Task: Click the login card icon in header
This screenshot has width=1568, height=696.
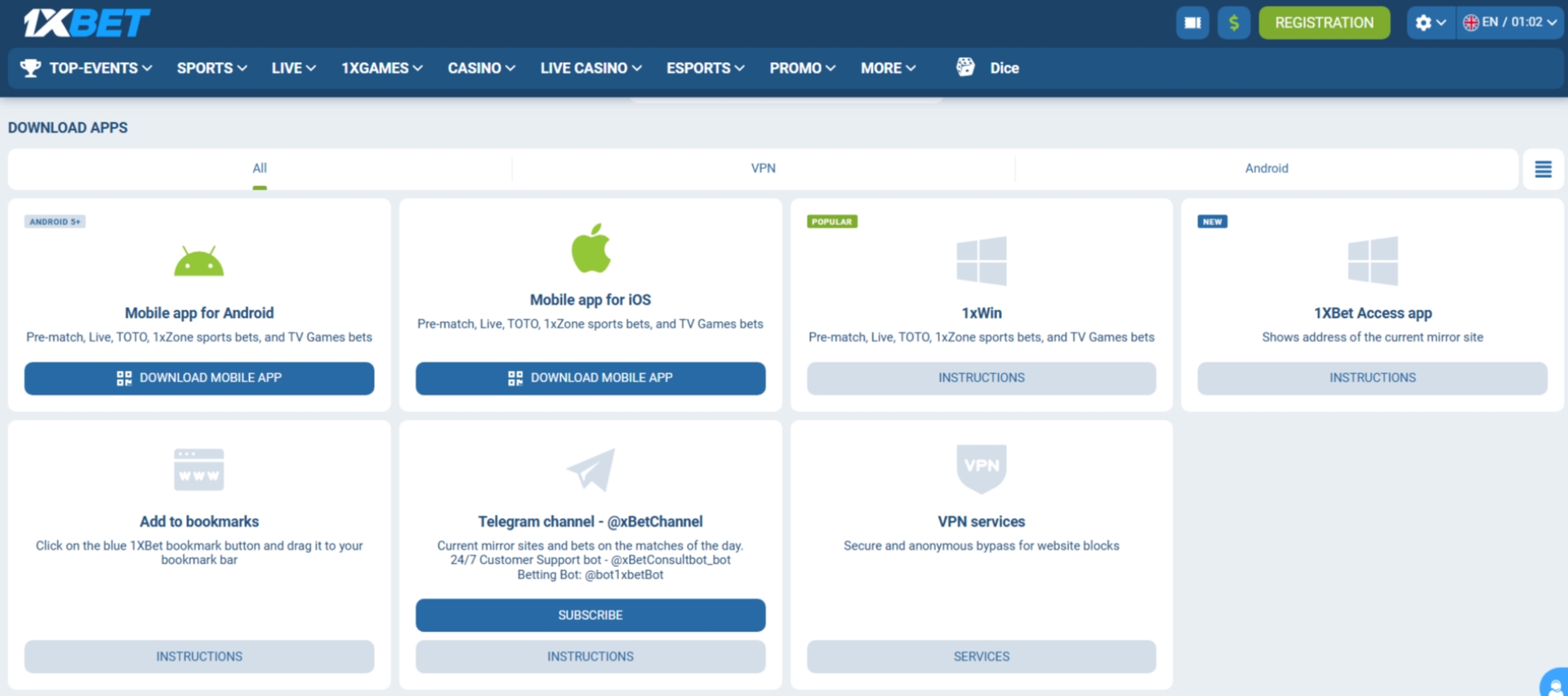Action: click(1192, 23)
